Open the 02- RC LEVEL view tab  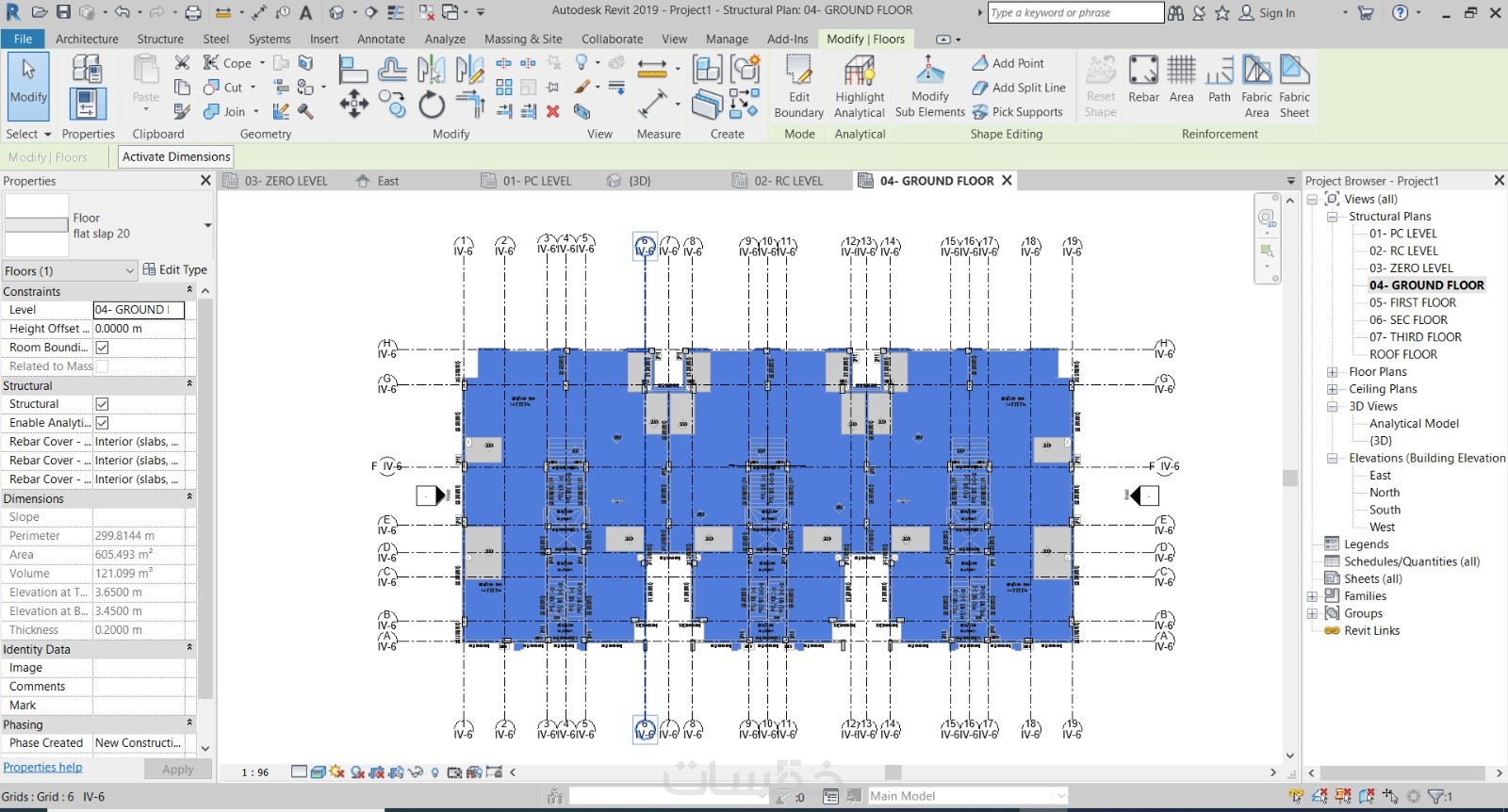[788, 181]
